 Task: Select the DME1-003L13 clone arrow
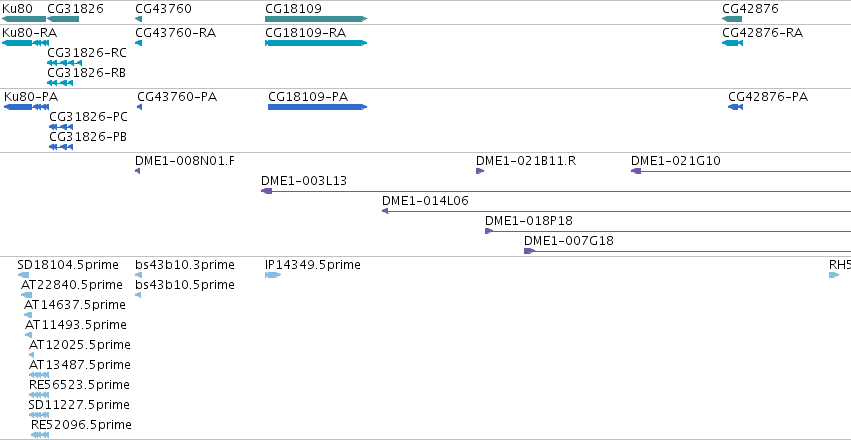click(x=267, y=191)
